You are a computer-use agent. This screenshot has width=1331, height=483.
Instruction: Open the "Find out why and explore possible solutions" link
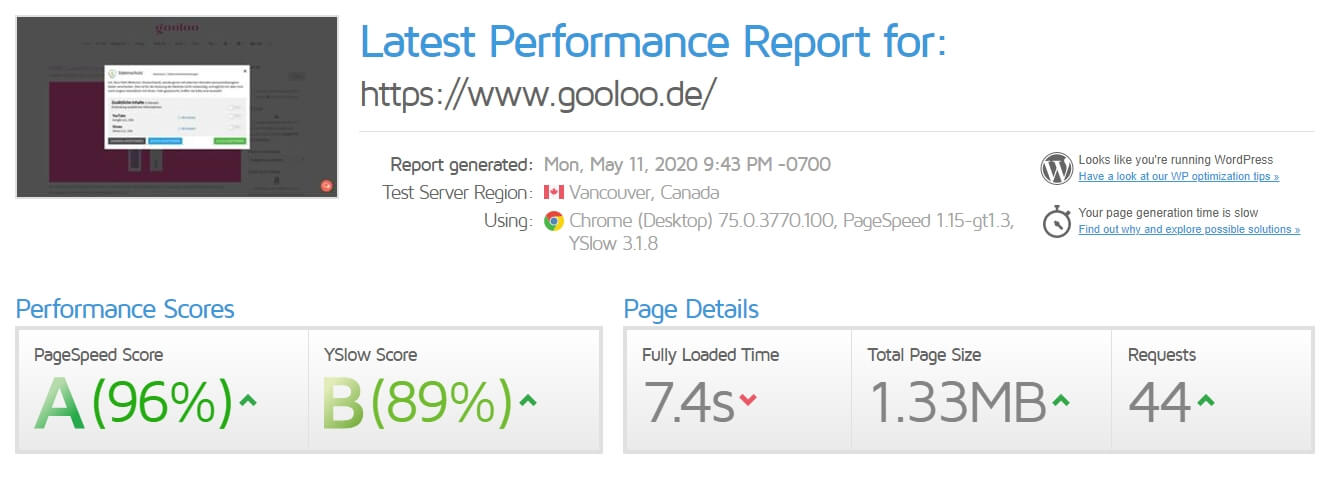[x=1188, y=230]
